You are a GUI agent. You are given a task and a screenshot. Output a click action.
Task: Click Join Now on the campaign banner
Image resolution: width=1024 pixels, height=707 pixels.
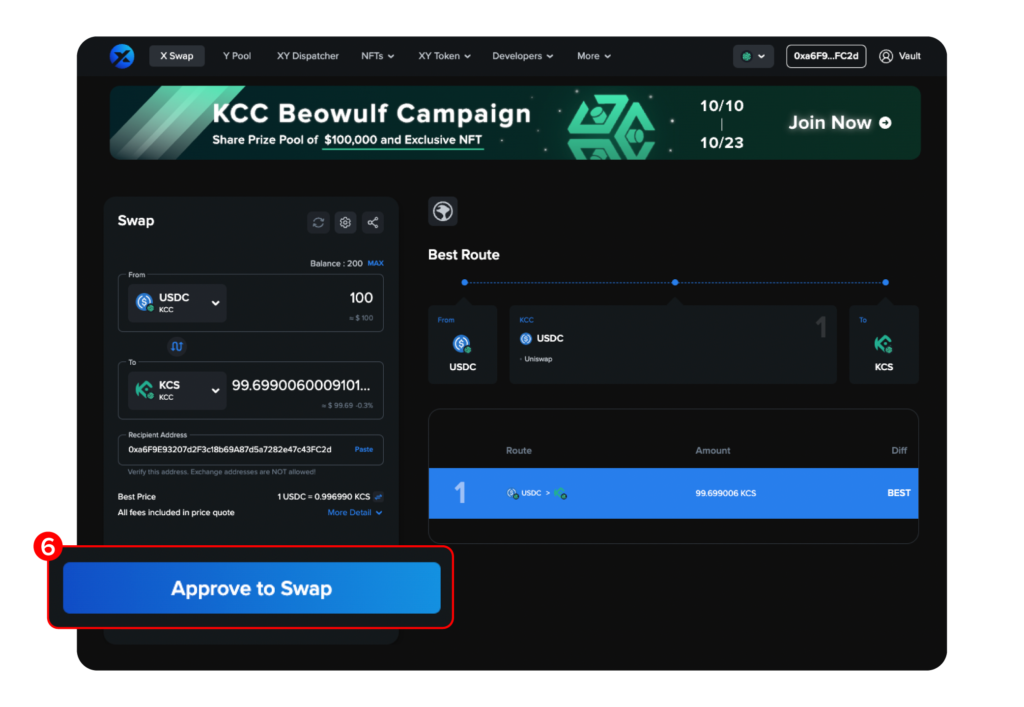tap(840, 123)
